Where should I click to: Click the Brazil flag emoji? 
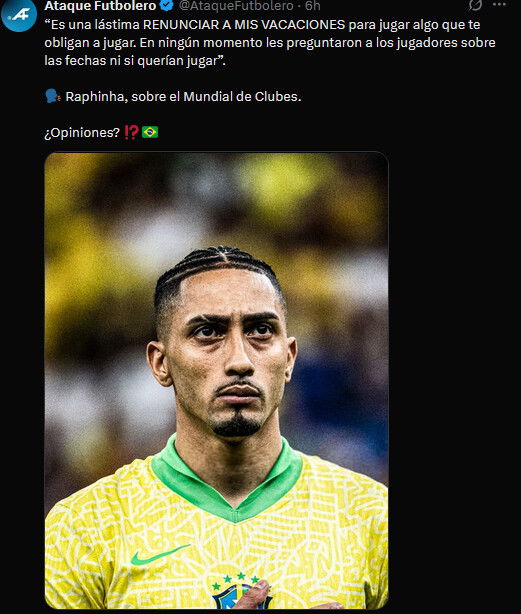[150, 132]
